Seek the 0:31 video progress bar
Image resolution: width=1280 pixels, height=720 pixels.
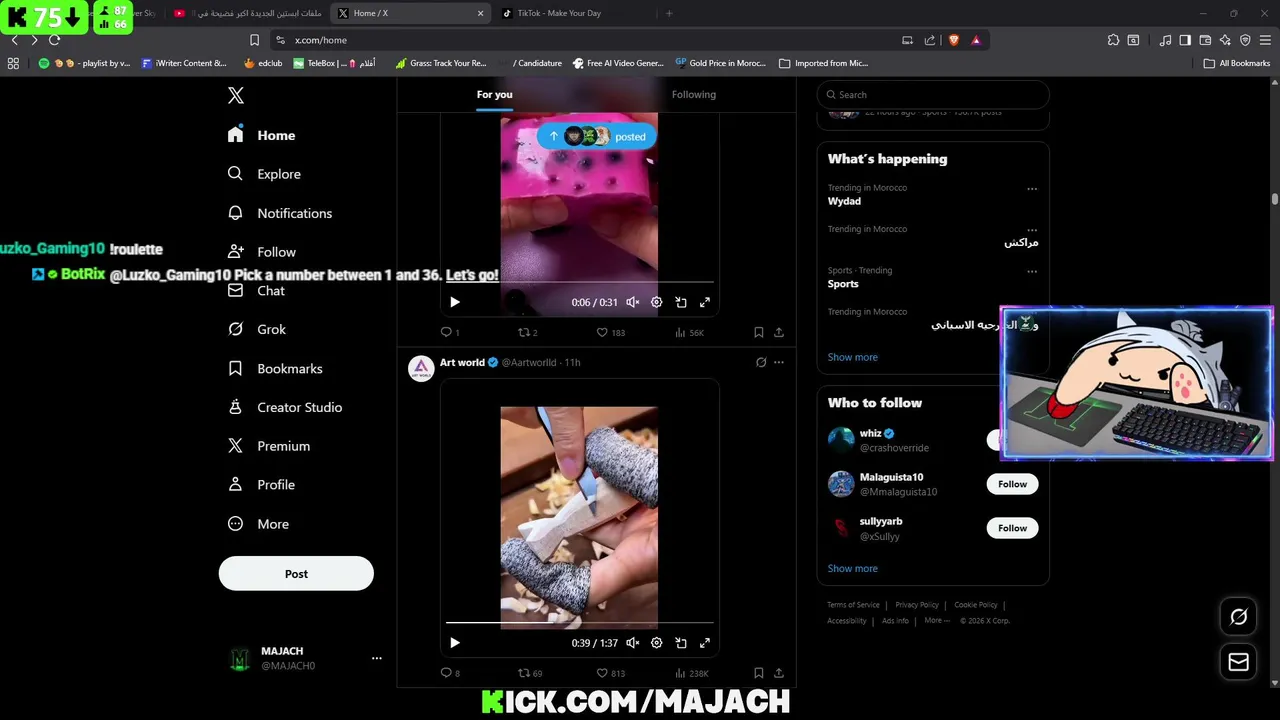coord(580,283)
